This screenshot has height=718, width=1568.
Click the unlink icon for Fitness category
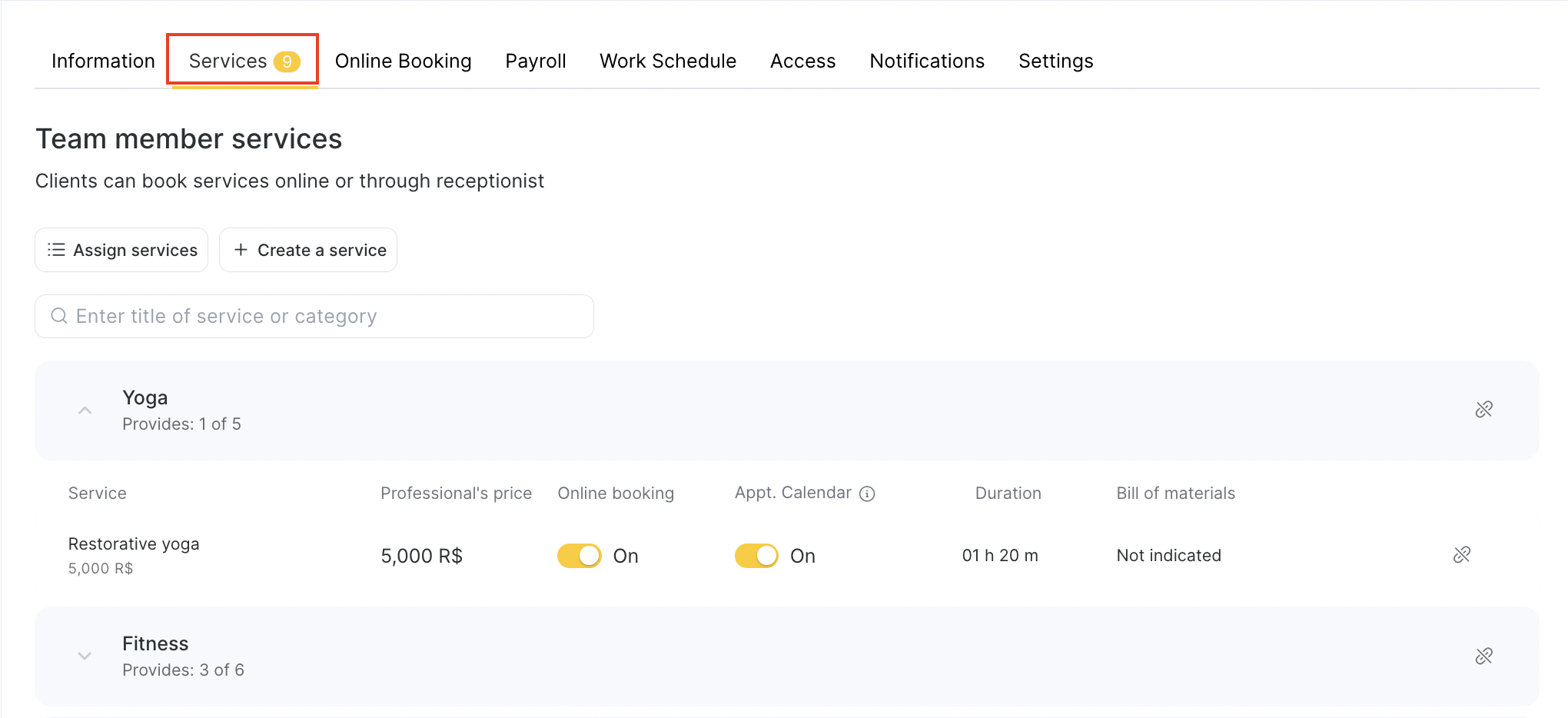1483,656
